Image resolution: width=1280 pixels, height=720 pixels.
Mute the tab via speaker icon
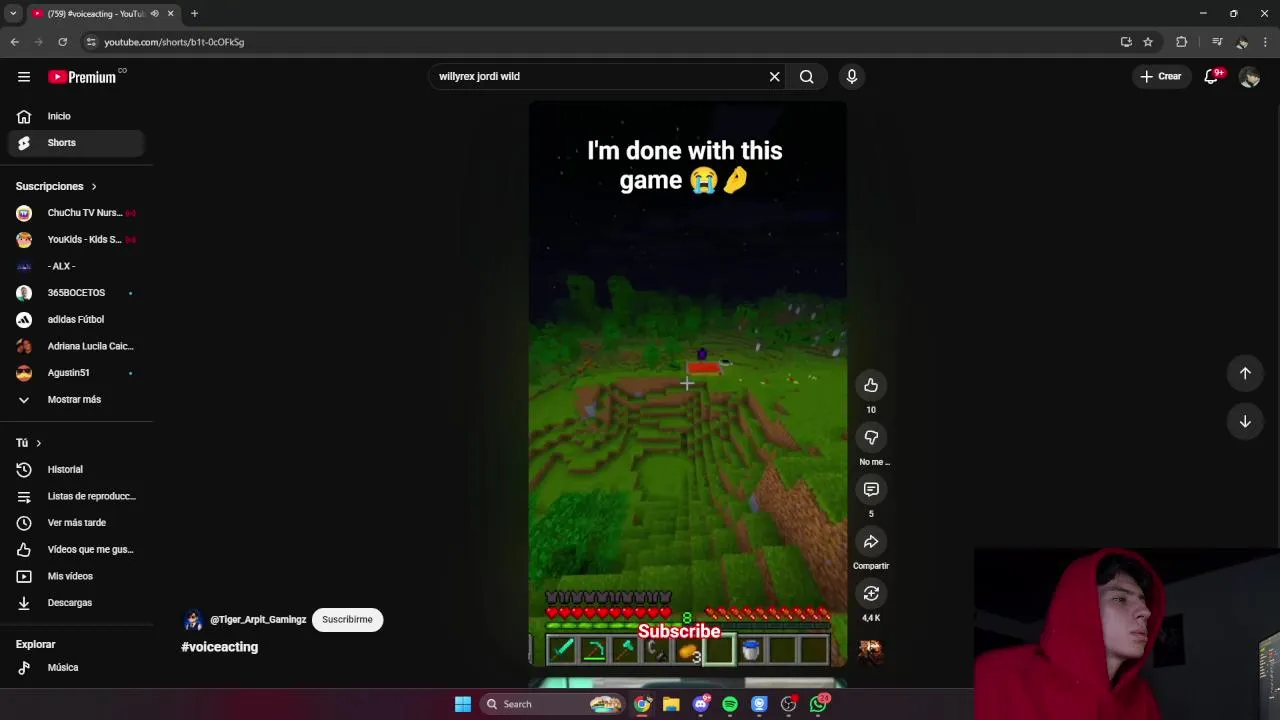point(154,14)
